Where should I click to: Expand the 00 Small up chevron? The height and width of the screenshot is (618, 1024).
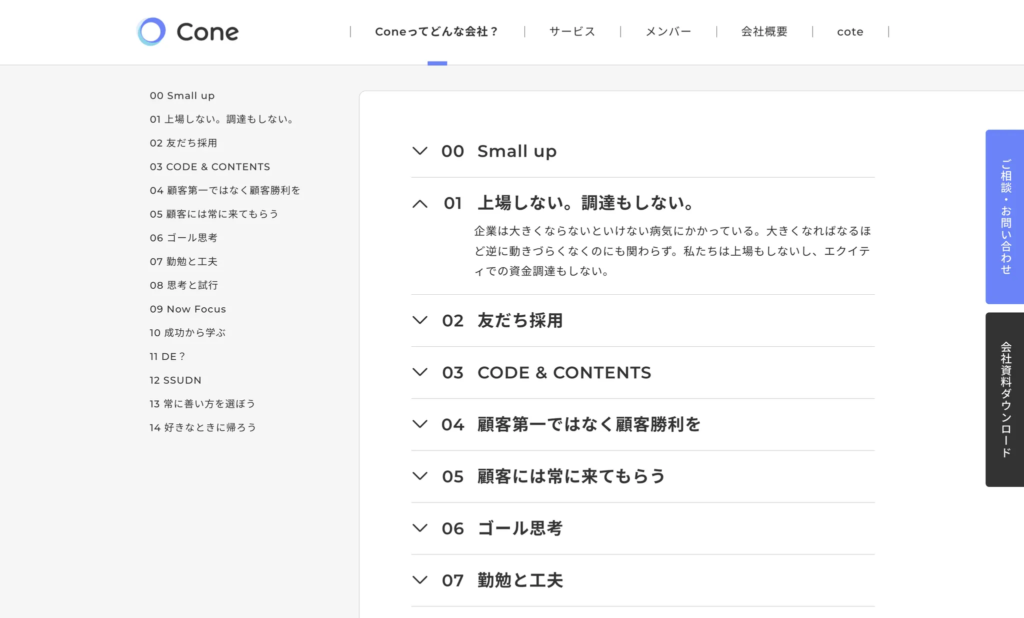420,151
